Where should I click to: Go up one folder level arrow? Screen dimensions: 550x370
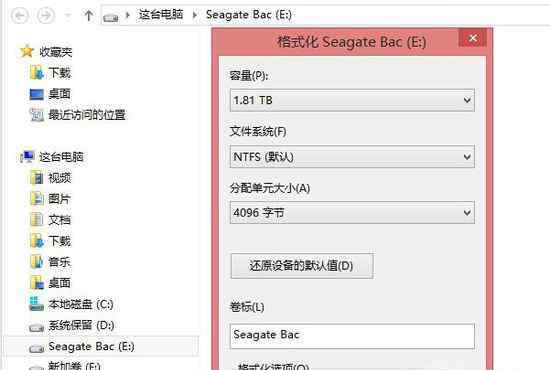tap(88, 15)
